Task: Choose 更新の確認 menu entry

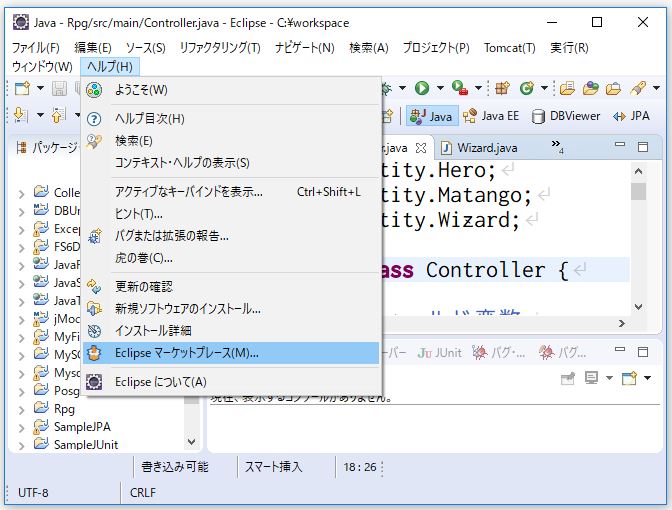Action: coord(231,287)
